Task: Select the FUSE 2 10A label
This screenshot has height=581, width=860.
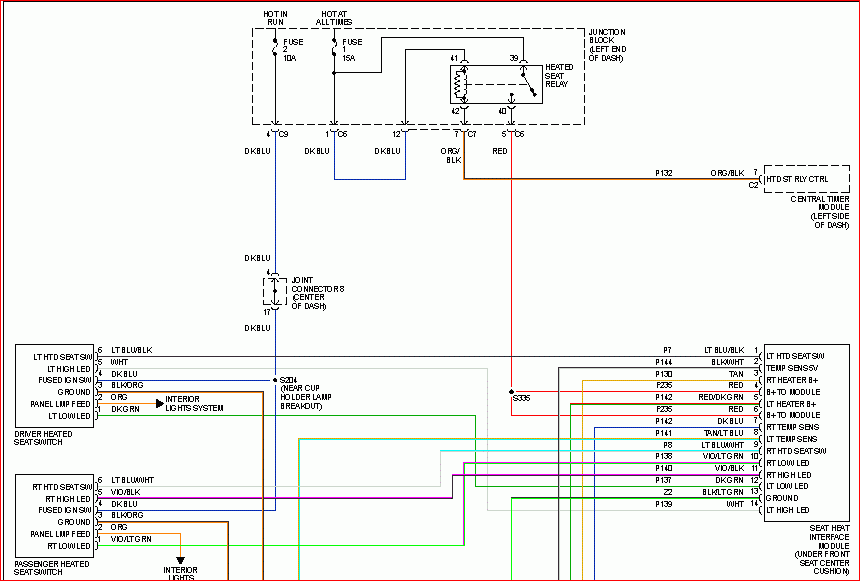Action: pos(293,50)
